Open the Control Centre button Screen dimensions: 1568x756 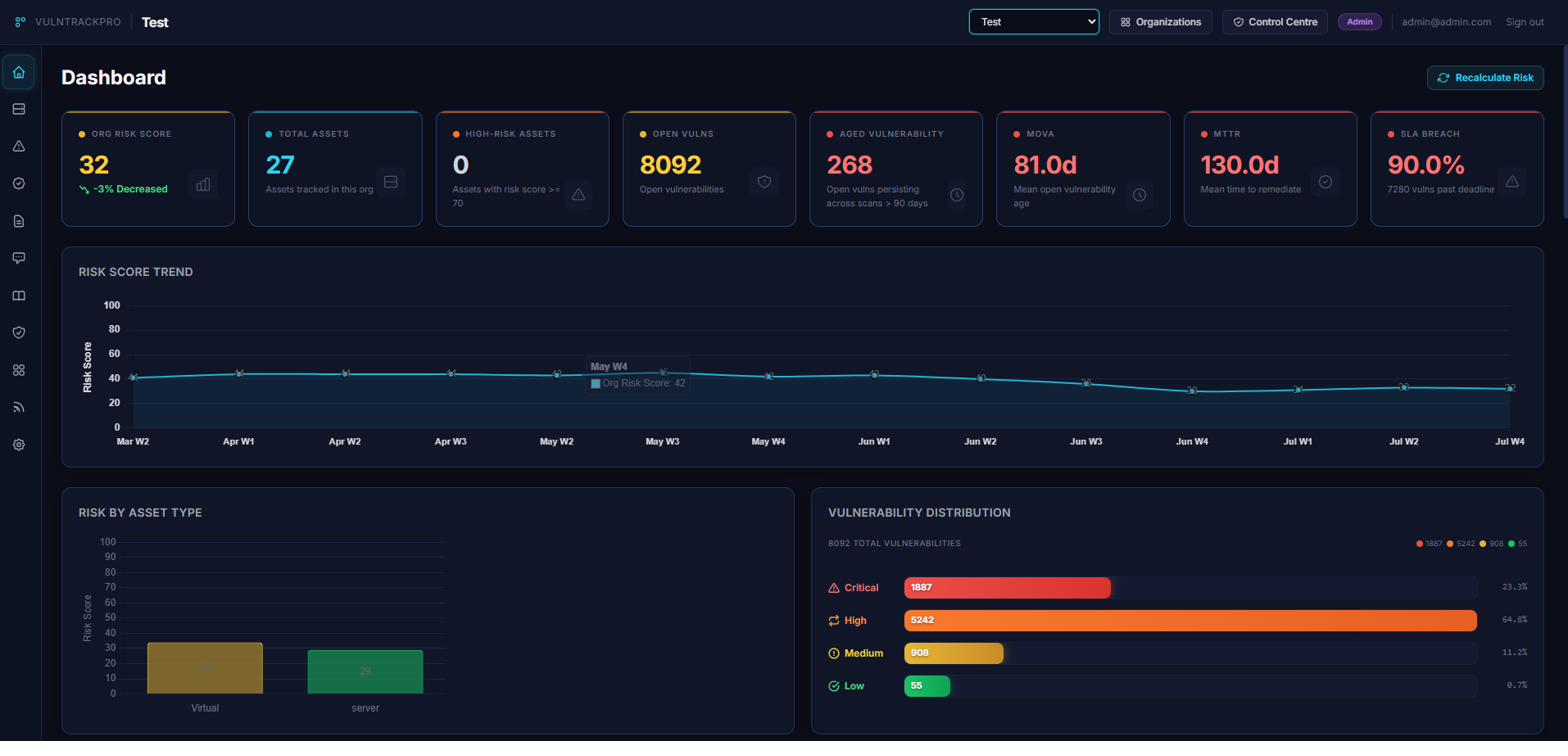tap(1275, 21)
